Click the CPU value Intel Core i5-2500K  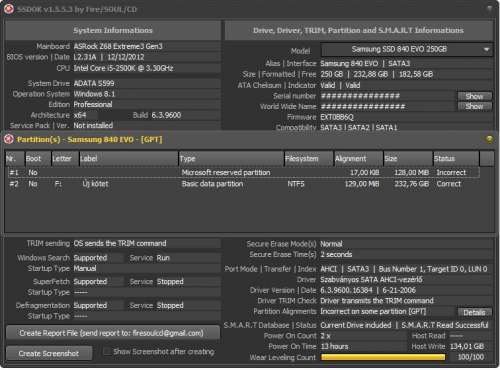(x=123, y=68)
